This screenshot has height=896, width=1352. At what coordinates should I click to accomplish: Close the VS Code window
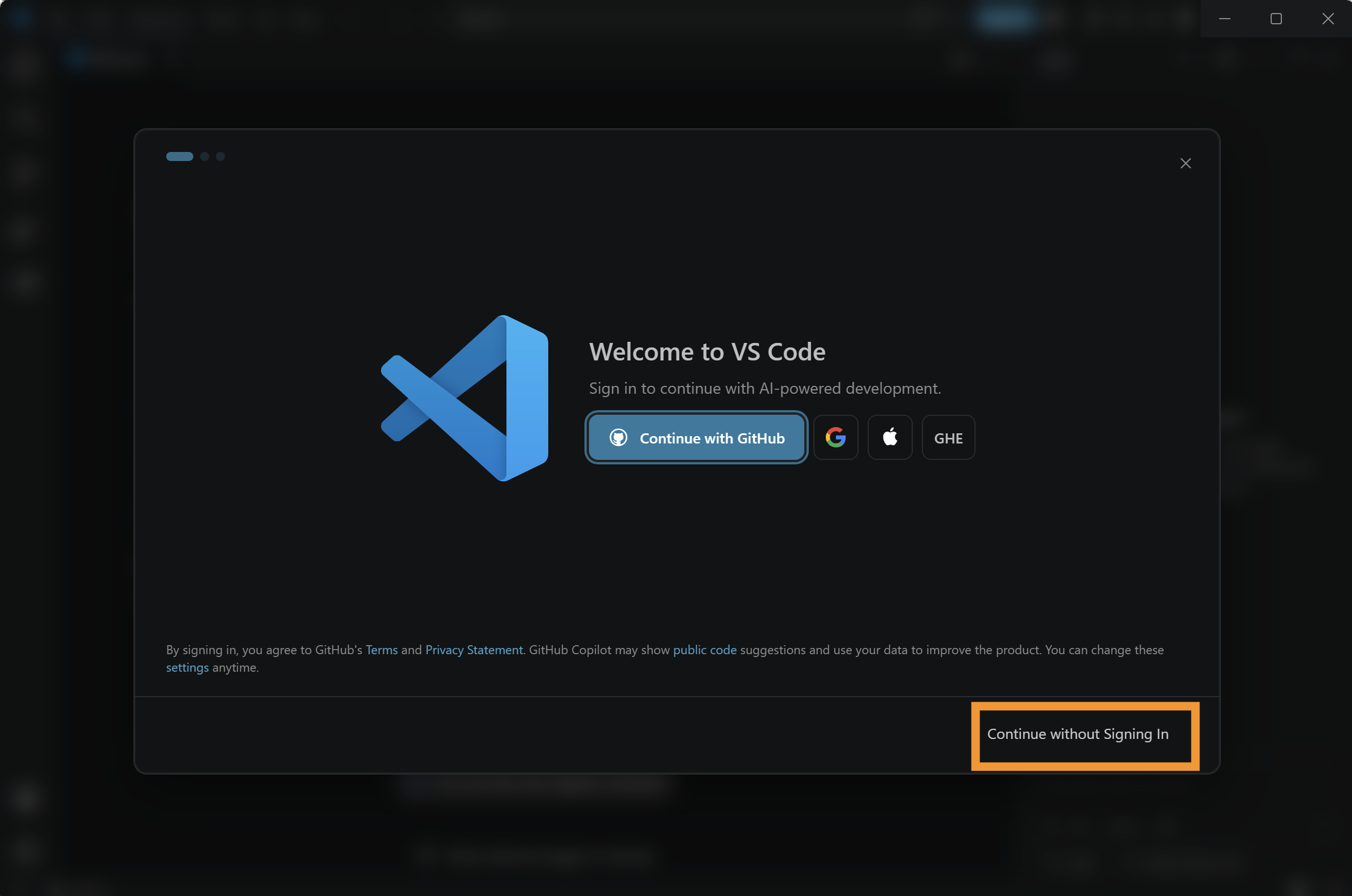[1328, 19]
